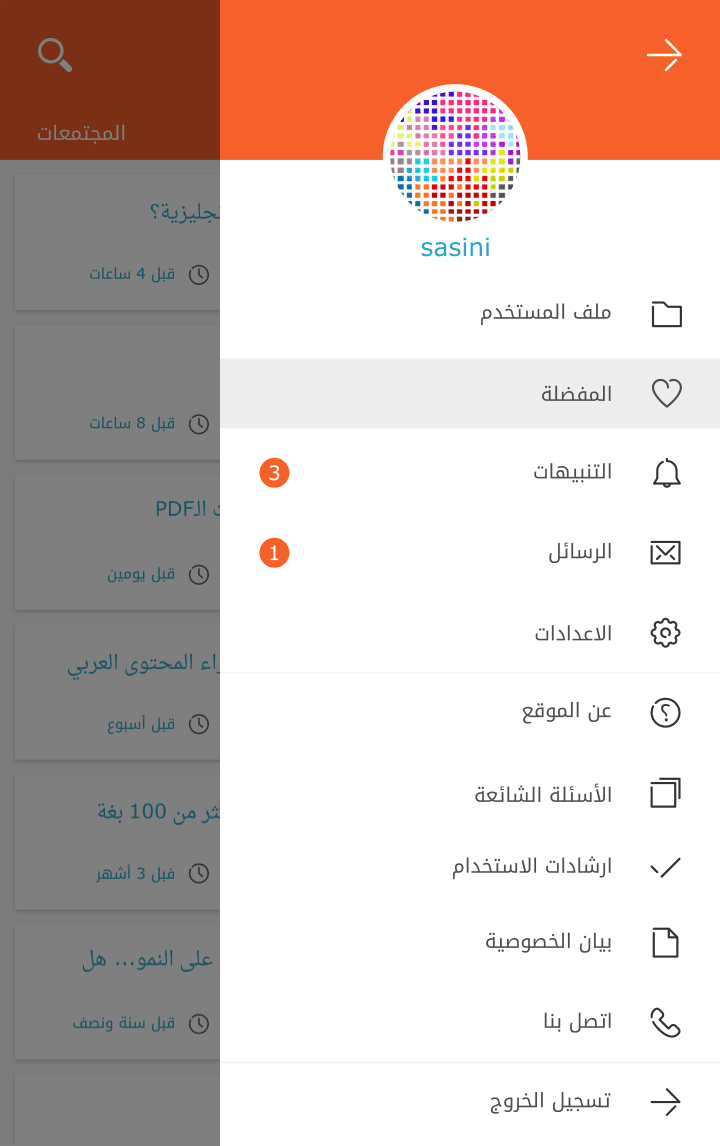Click the heart favorites icon
This screenshot has width=720, height=1146.
[666, 394]
